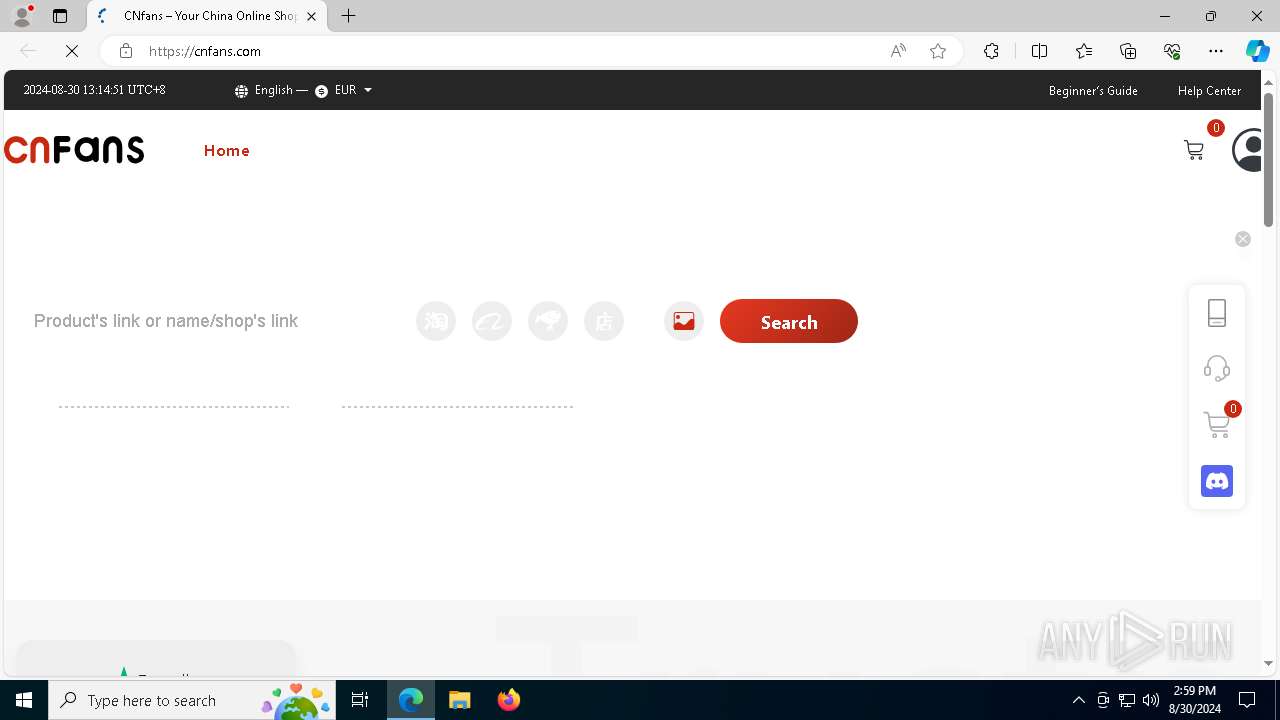This screenshot has width=1280, height=720.
Task: Open Windows Start menu
Action: [x=24, y=700]
